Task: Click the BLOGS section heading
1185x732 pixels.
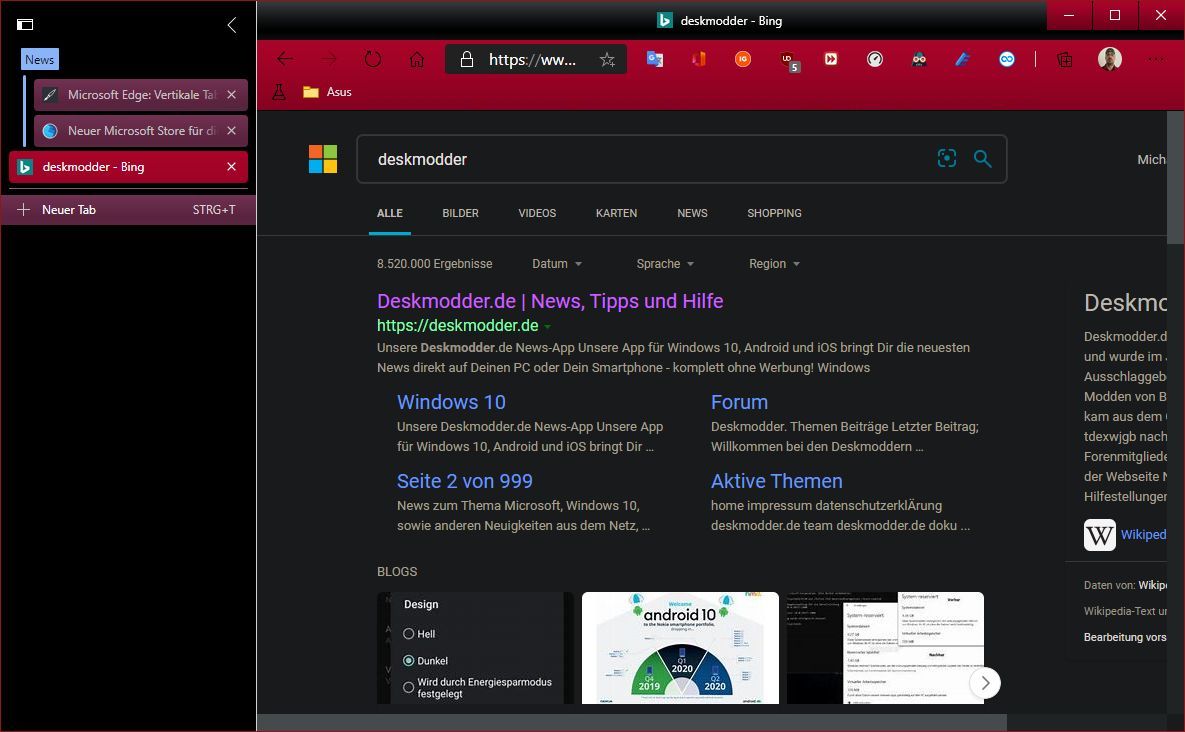Action: click(397, 572)
